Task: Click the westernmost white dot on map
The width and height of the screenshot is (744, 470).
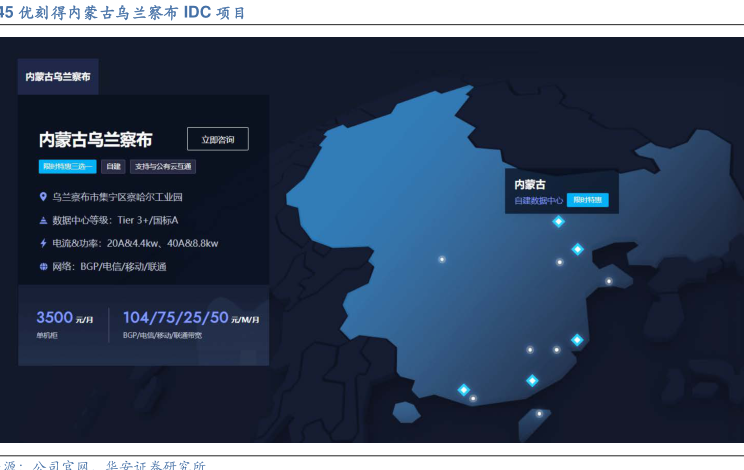Action: click(441, 259)
